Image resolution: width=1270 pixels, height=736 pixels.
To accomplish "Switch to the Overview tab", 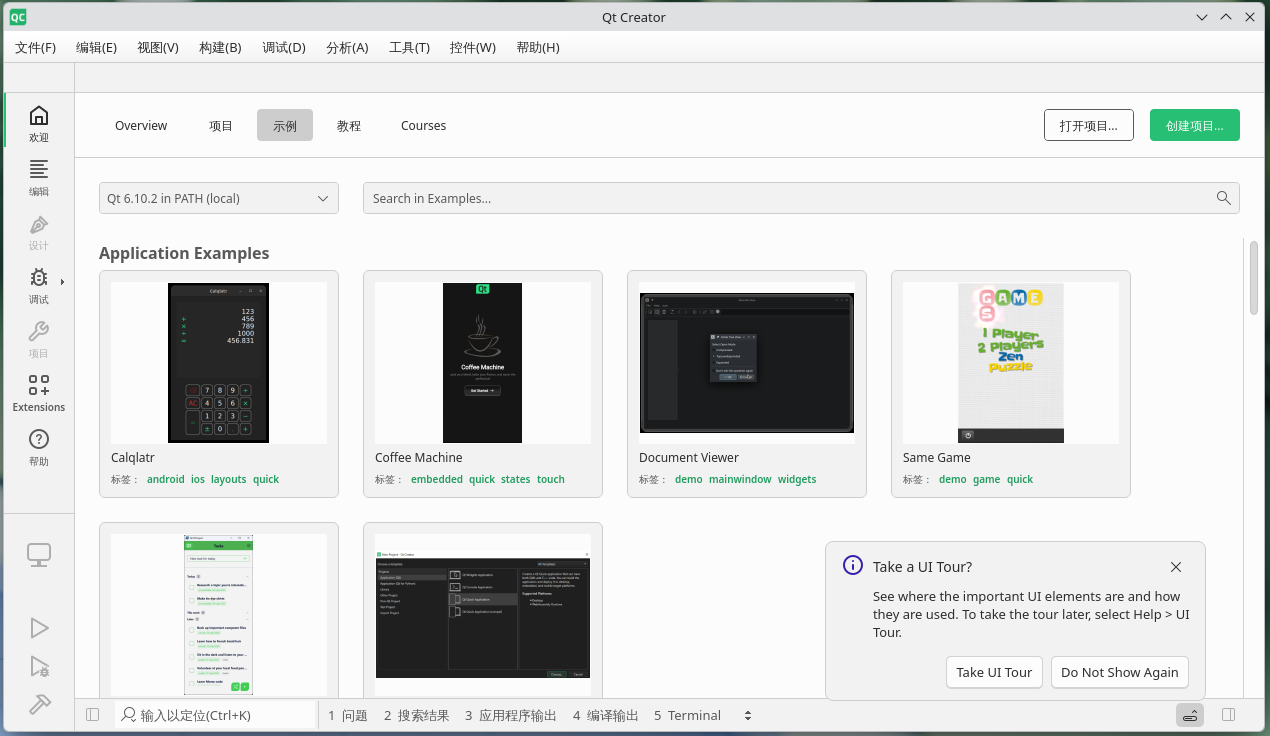I will pyautogui.click(x=141, y=125).
